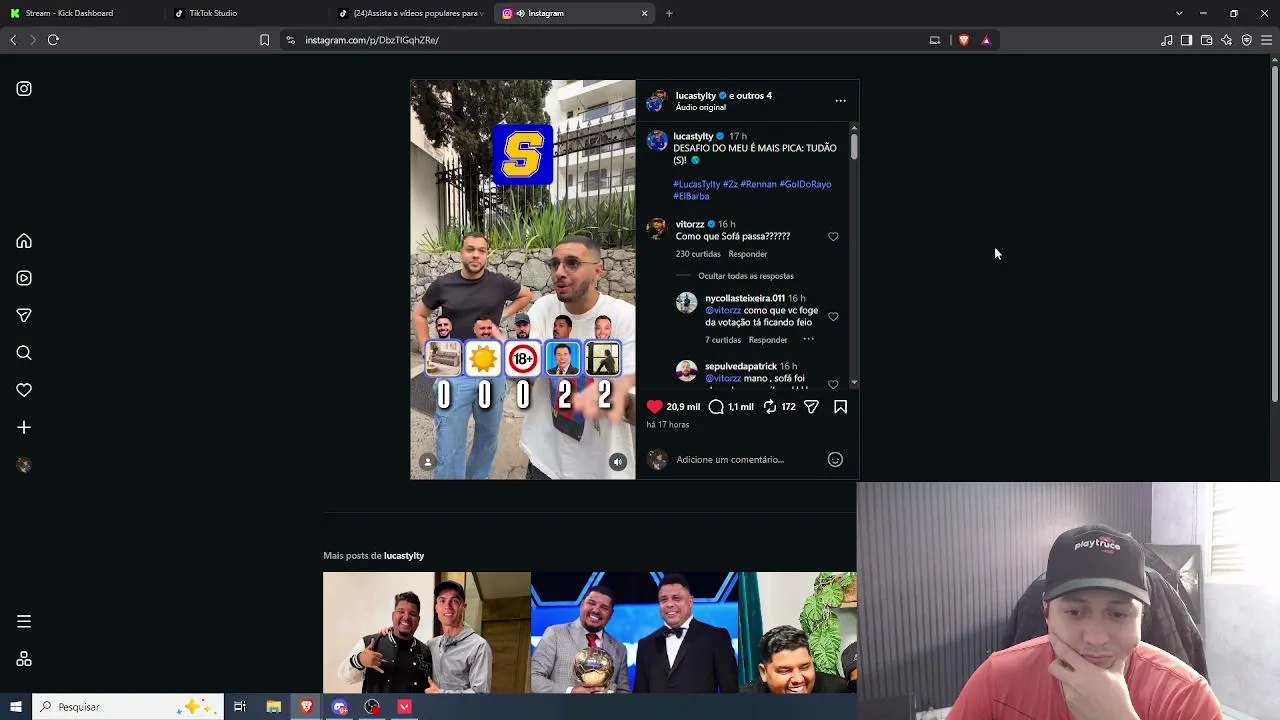Open the #ElBarba hashtag
1280x720 pixels.
click(691, 197)
